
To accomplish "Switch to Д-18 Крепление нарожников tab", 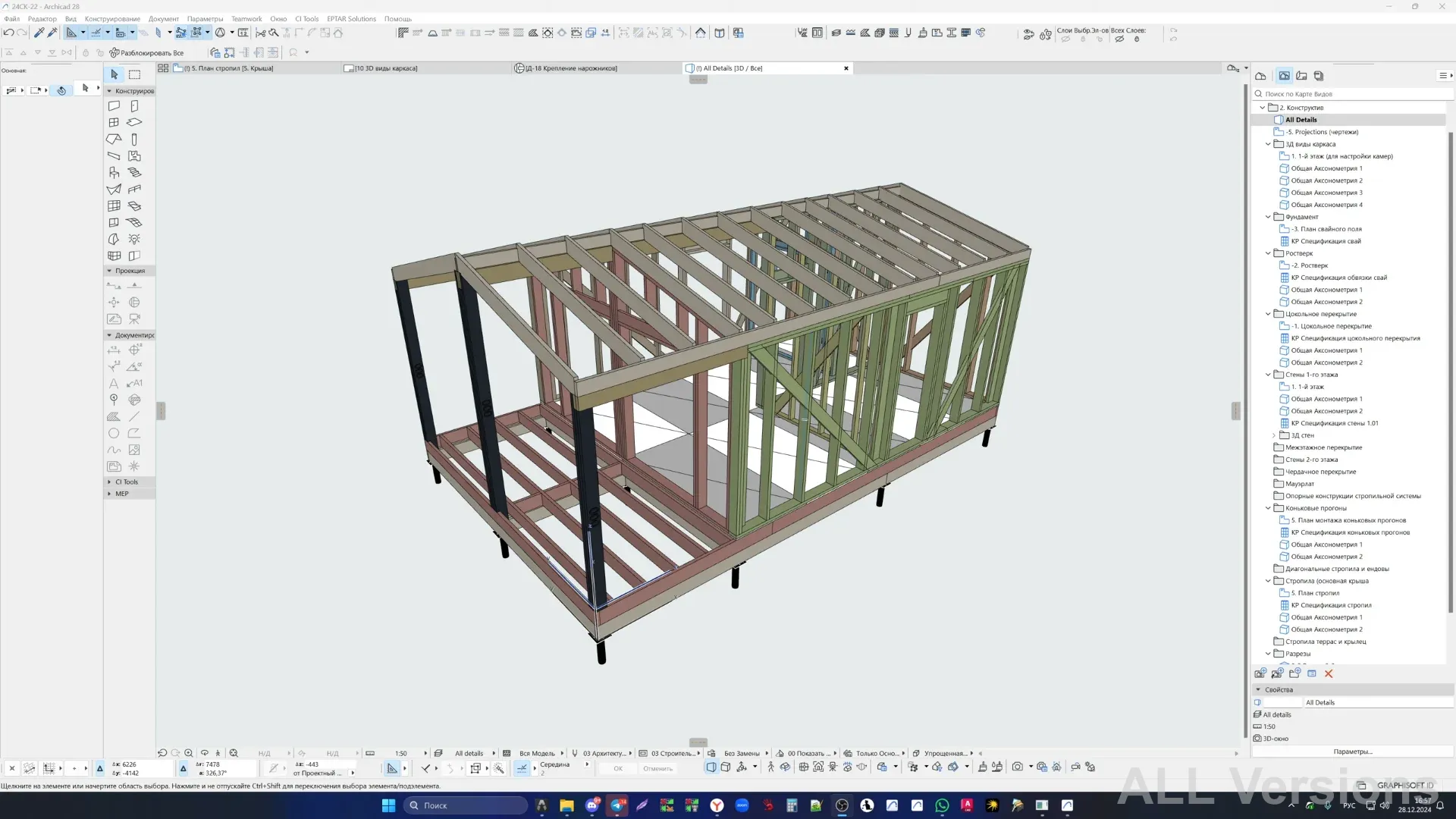I will point(595,68).
